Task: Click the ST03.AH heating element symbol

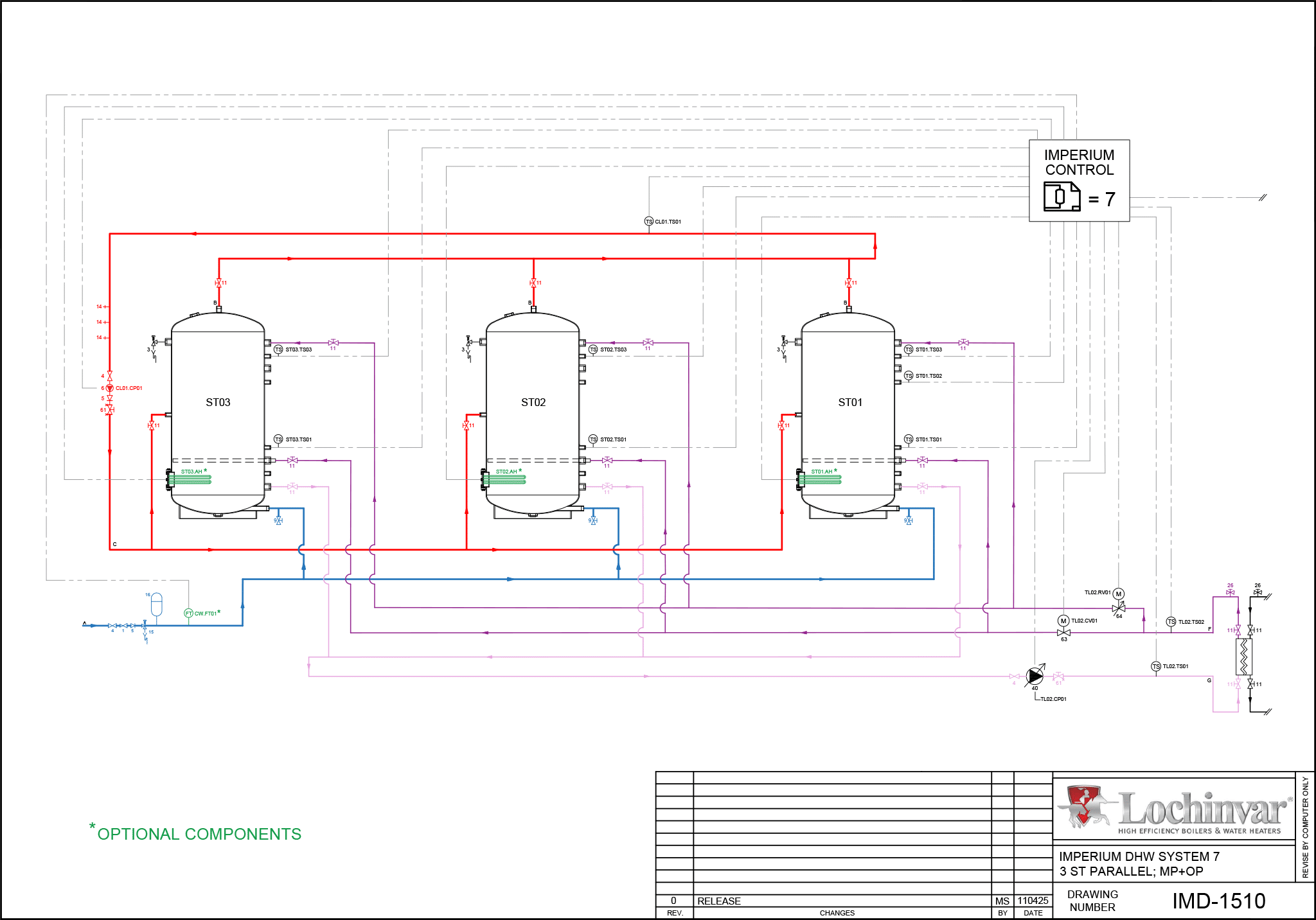Action: (190, 479)
